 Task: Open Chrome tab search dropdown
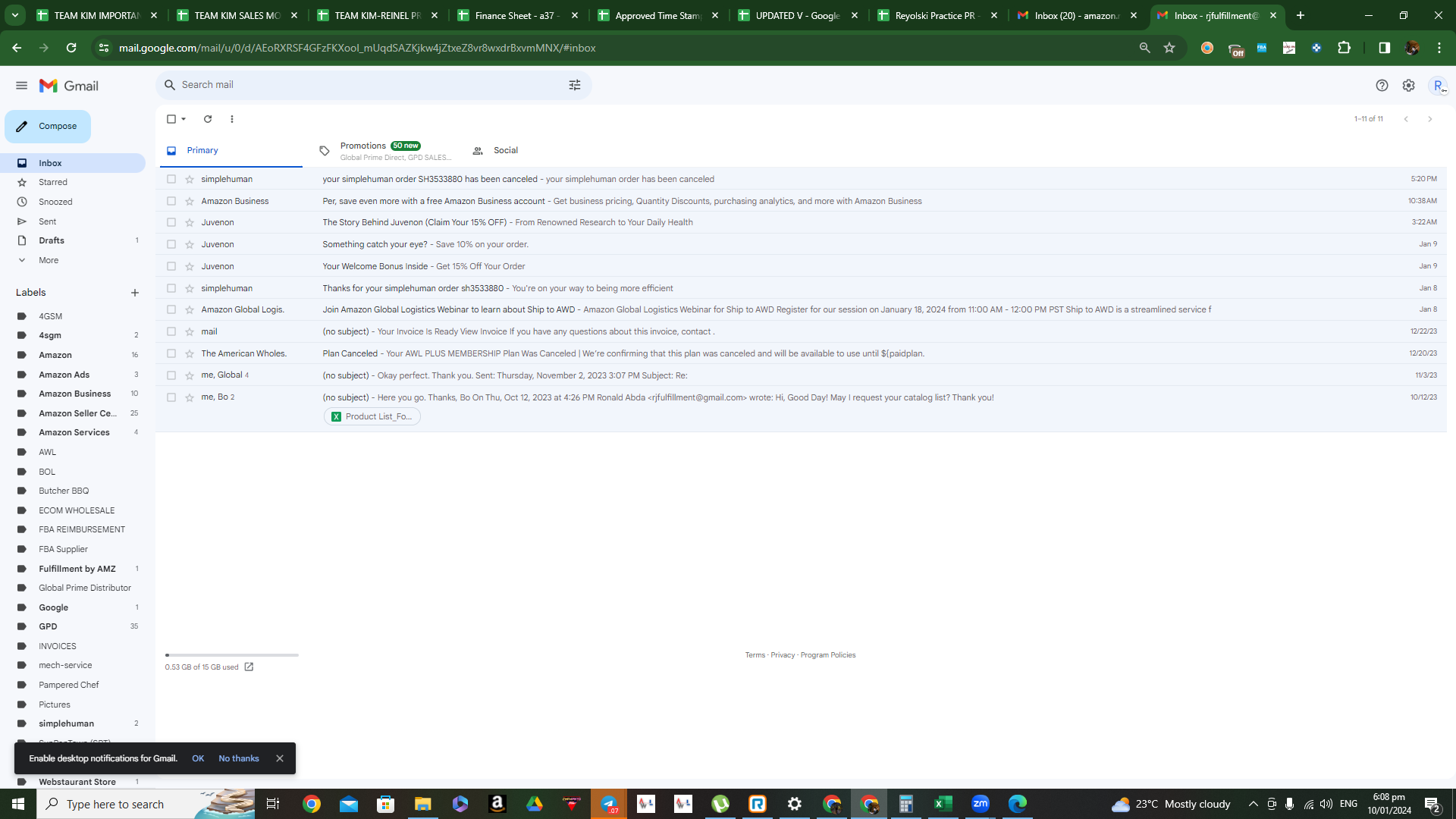pos(15,15)
